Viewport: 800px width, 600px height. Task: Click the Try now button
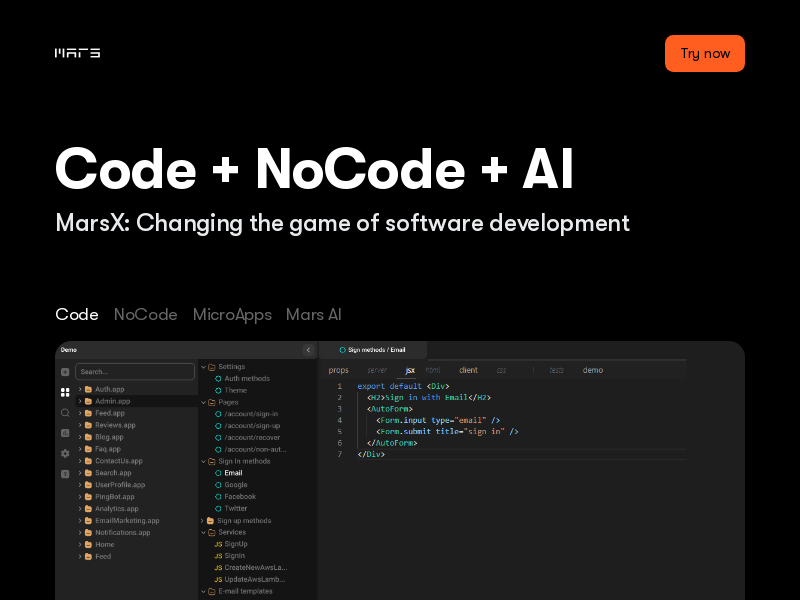point(705,54)
